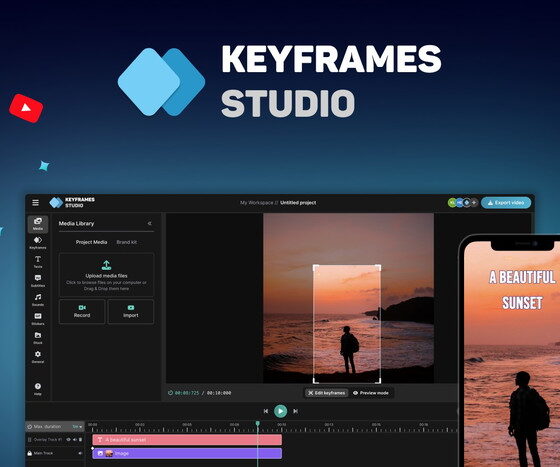Mute Overlay Track #1 audio
Image resolution: width=560 pixels, height=467 pixels.
pyautogui.click(x=75, y=440)
